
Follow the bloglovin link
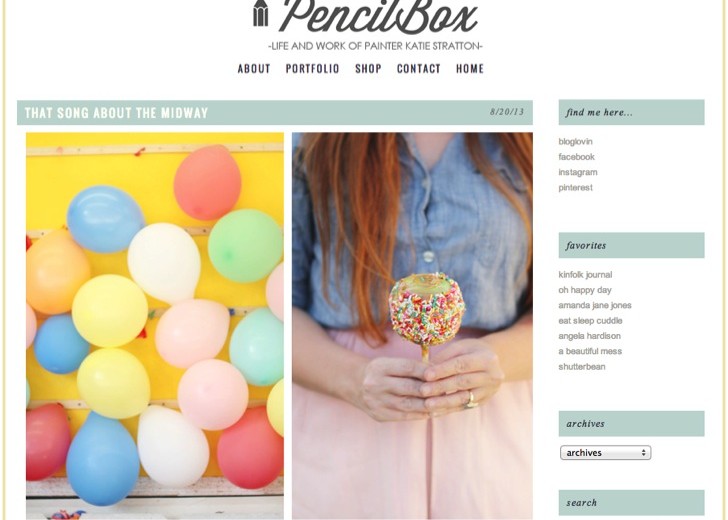point(575,142)
